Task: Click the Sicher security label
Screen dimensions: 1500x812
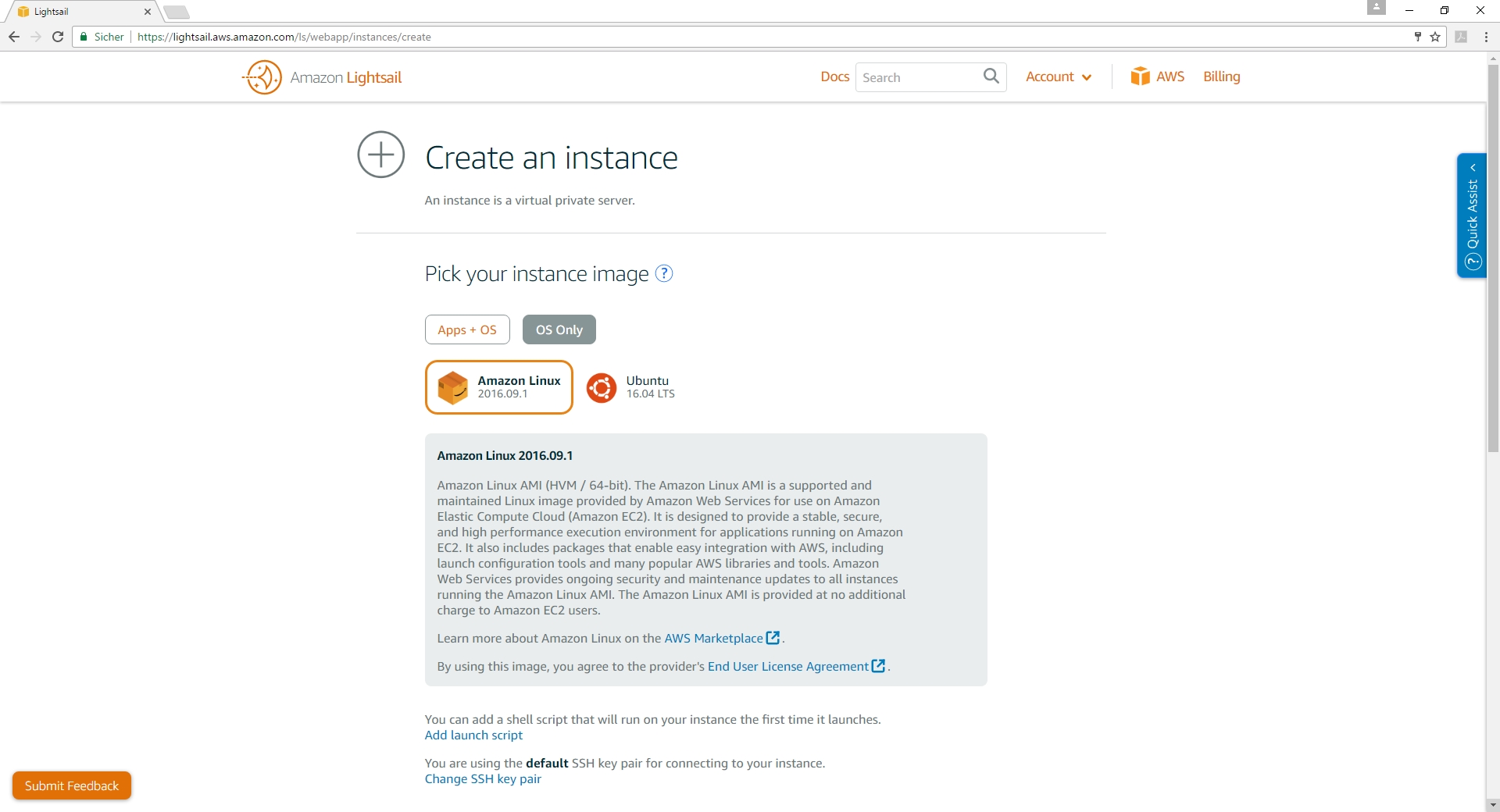Action: click(109, 37)
